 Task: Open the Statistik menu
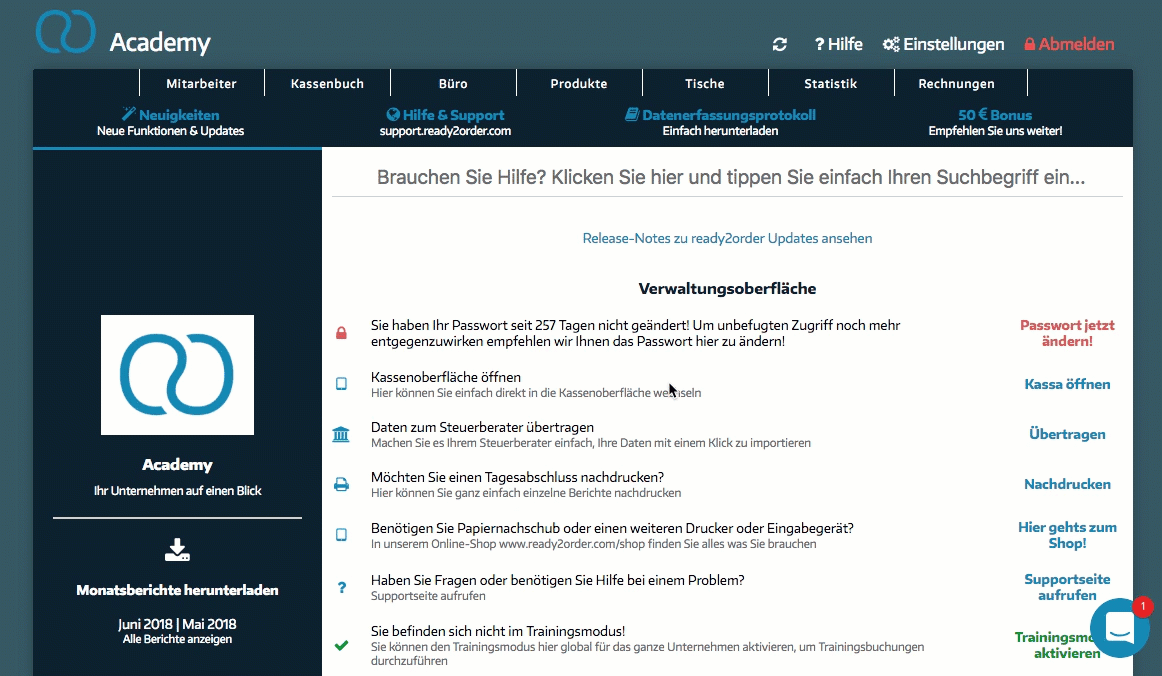(x=831, y=83)
